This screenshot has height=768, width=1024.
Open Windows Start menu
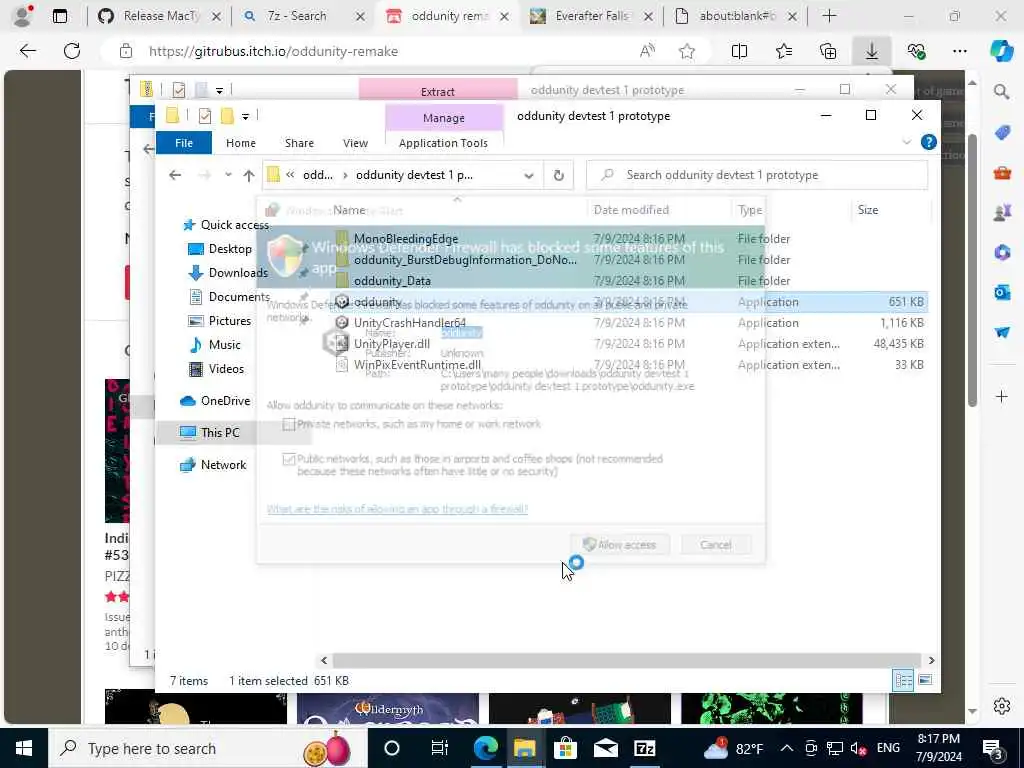(x=24, y=748)
